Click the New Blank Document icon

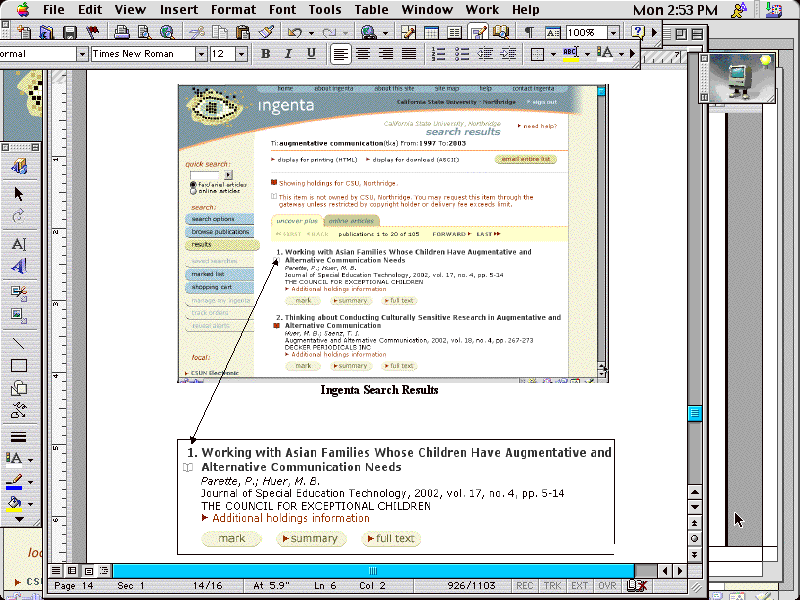23,33
